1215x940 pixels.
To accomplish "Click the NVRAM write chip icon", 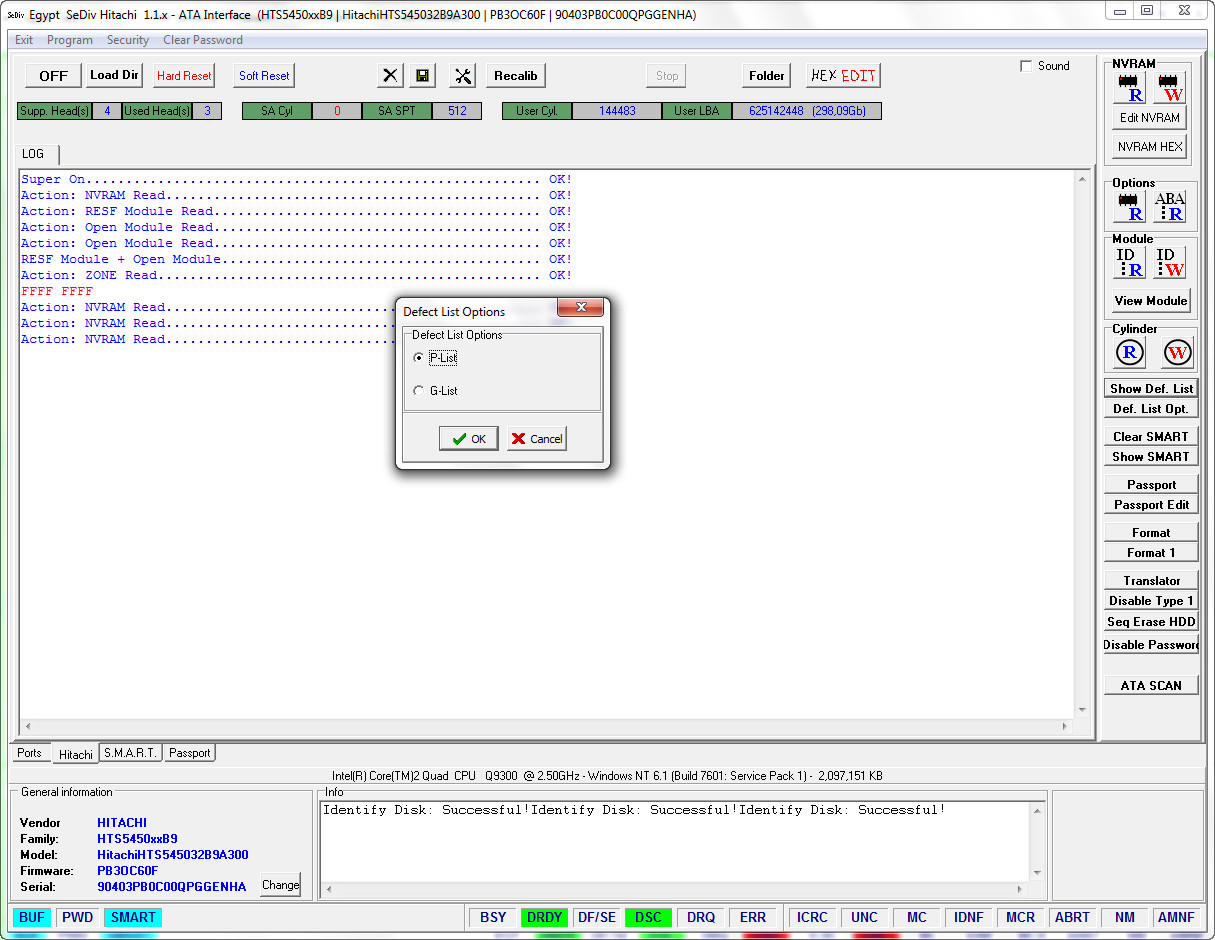I will click(x=1169, y=88).
